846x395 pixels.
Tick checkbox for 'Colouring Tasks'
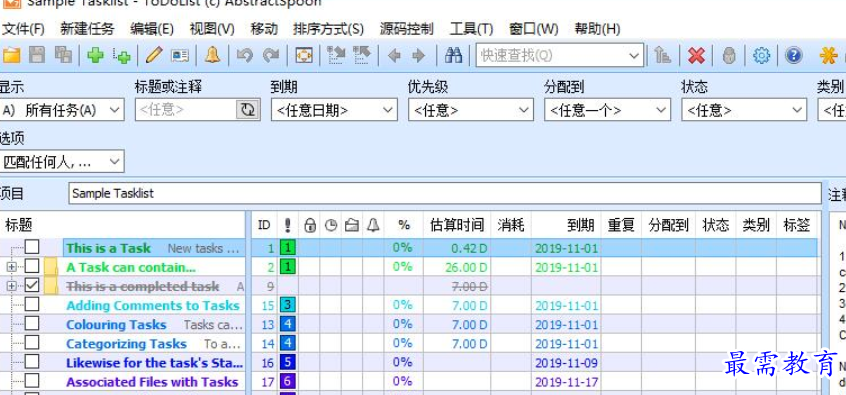coord(32,324)
